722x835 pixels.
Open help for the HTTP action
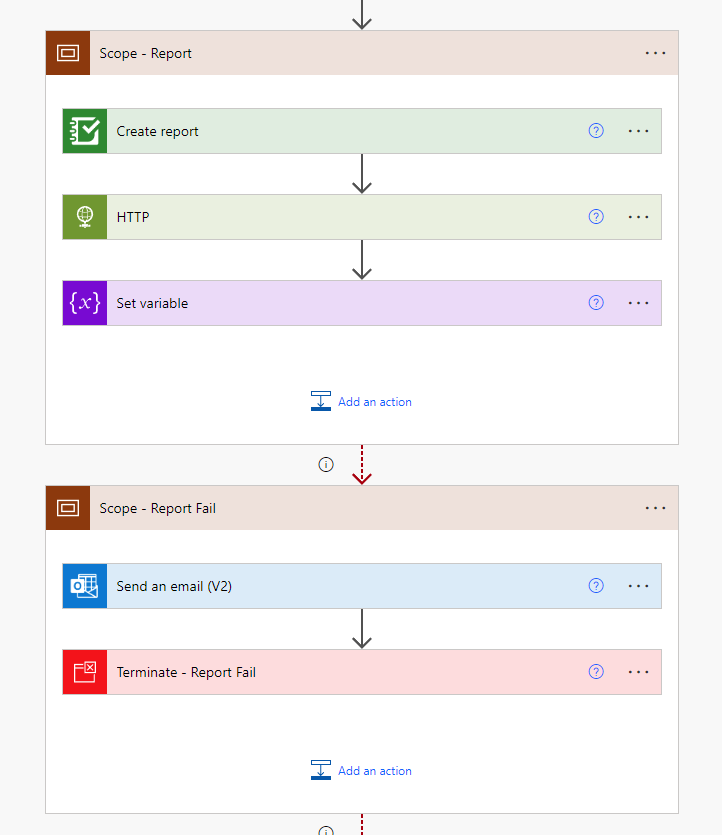click(596, 217)
